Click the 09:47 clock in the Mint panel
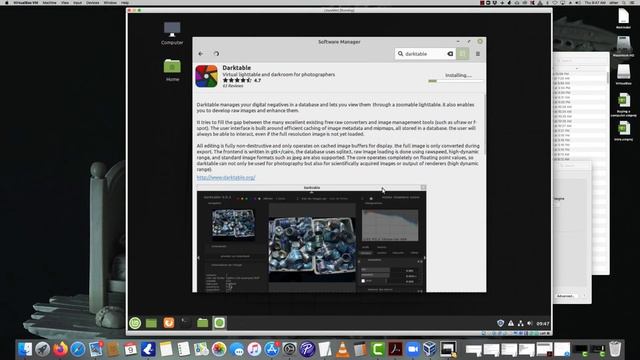 (x=543, y=324)
